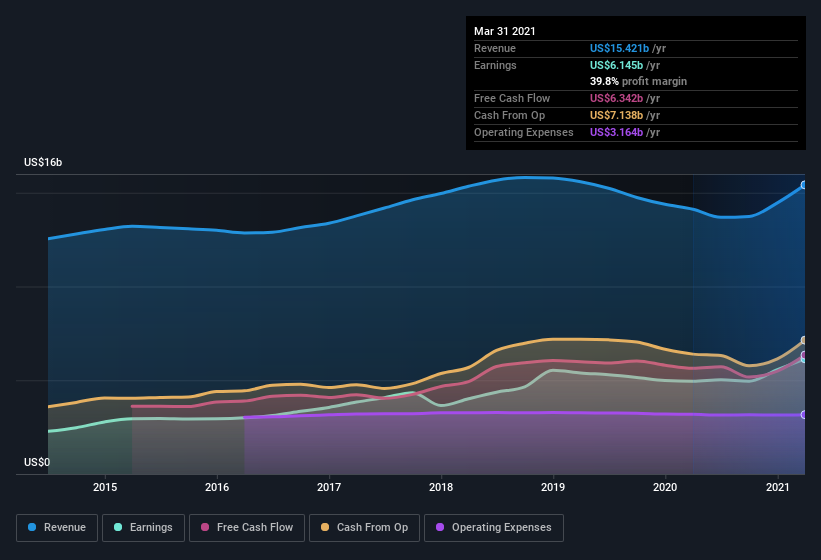Toggle the Free Cash Flow legend button
This screenshot has width=821, height=560.
[x=247, y=528]
